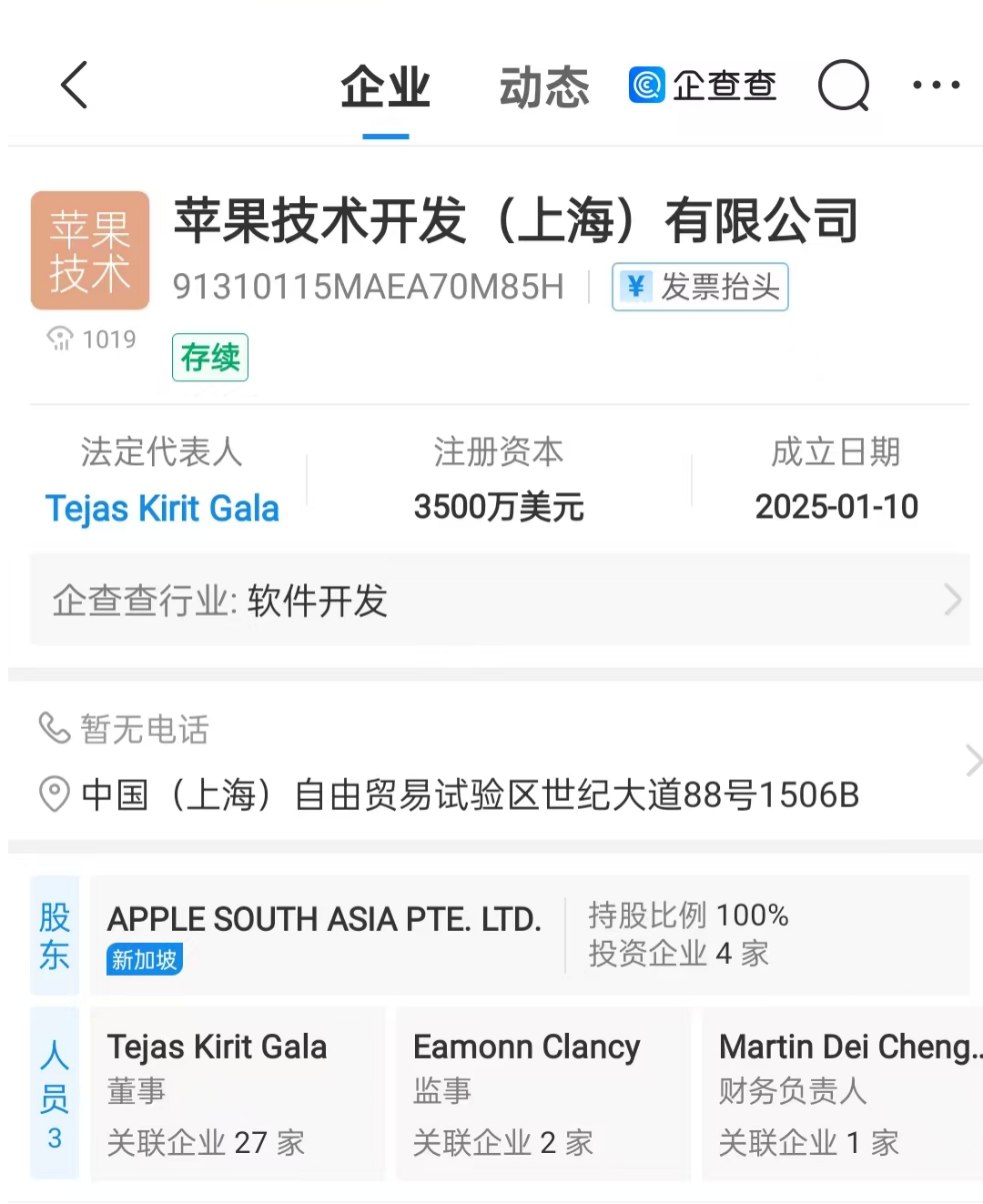Open Martin Dei Cheng personnel card
983x1204 pixels.
[x=842, y=1092]
